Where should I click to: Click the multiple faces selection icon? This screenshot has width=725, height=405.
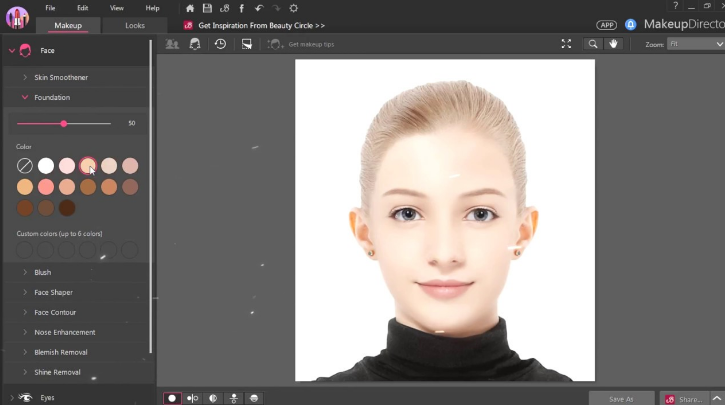click(172, 44)
